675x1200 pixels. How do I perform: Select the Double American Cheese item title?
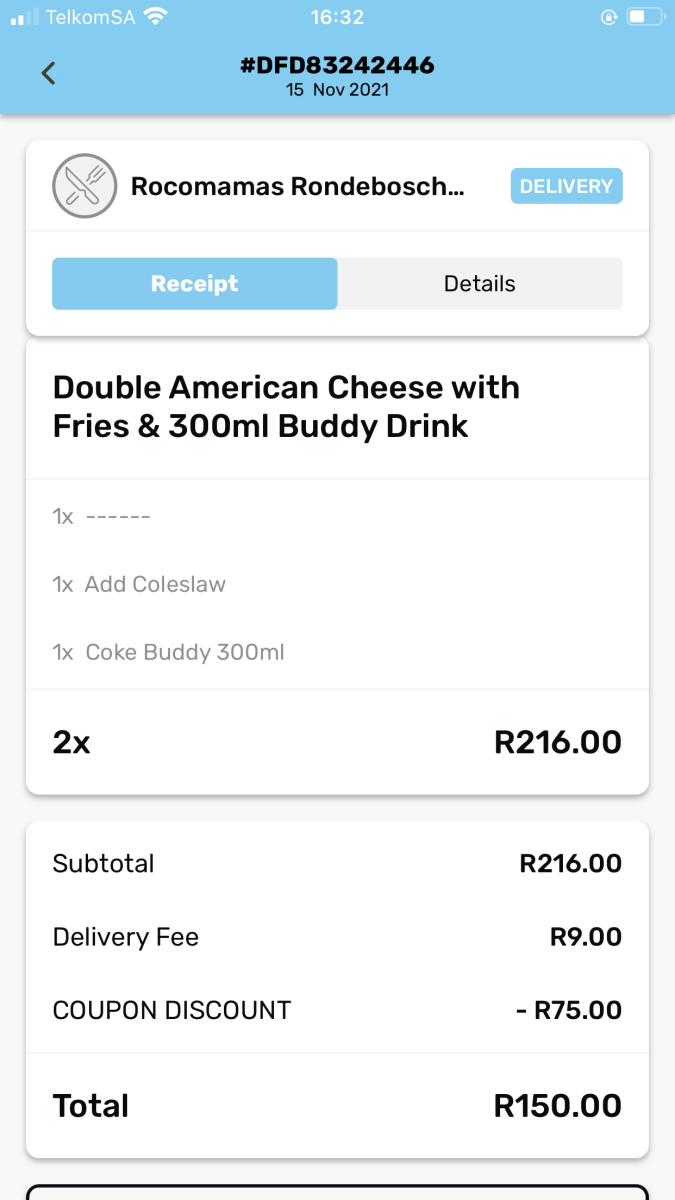(286, 407)
